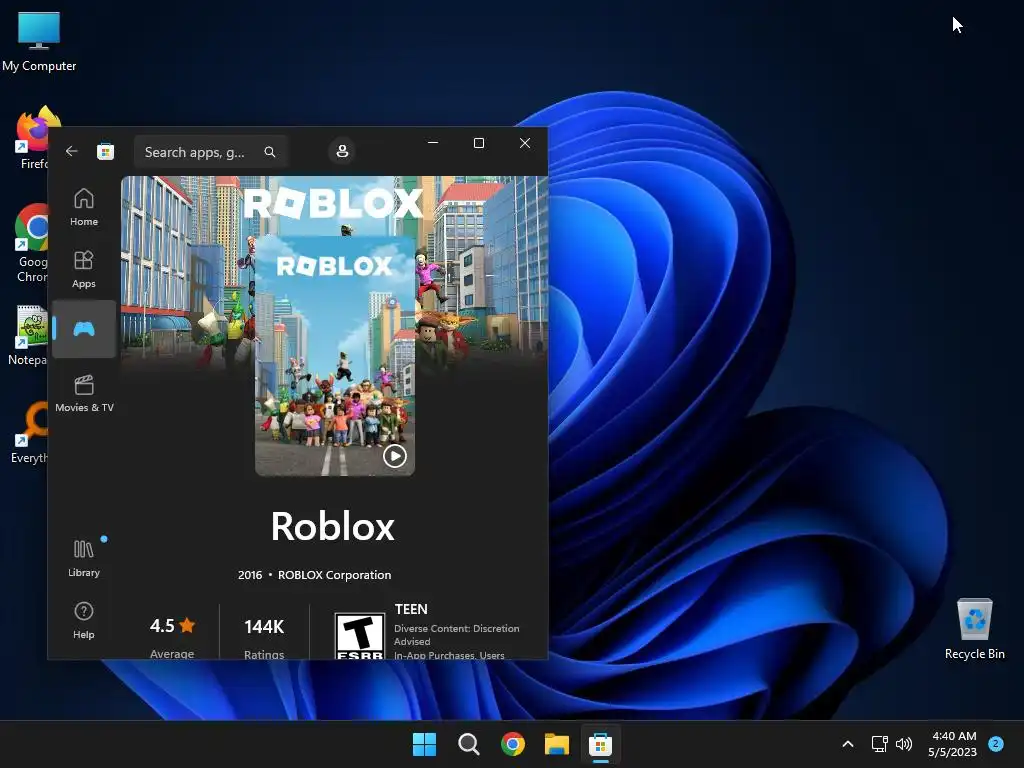The height and width of the screenshot is (768, 1024).
Task: Click the Microsoft Store taskbar icon
Action: [x=600, y=744]
